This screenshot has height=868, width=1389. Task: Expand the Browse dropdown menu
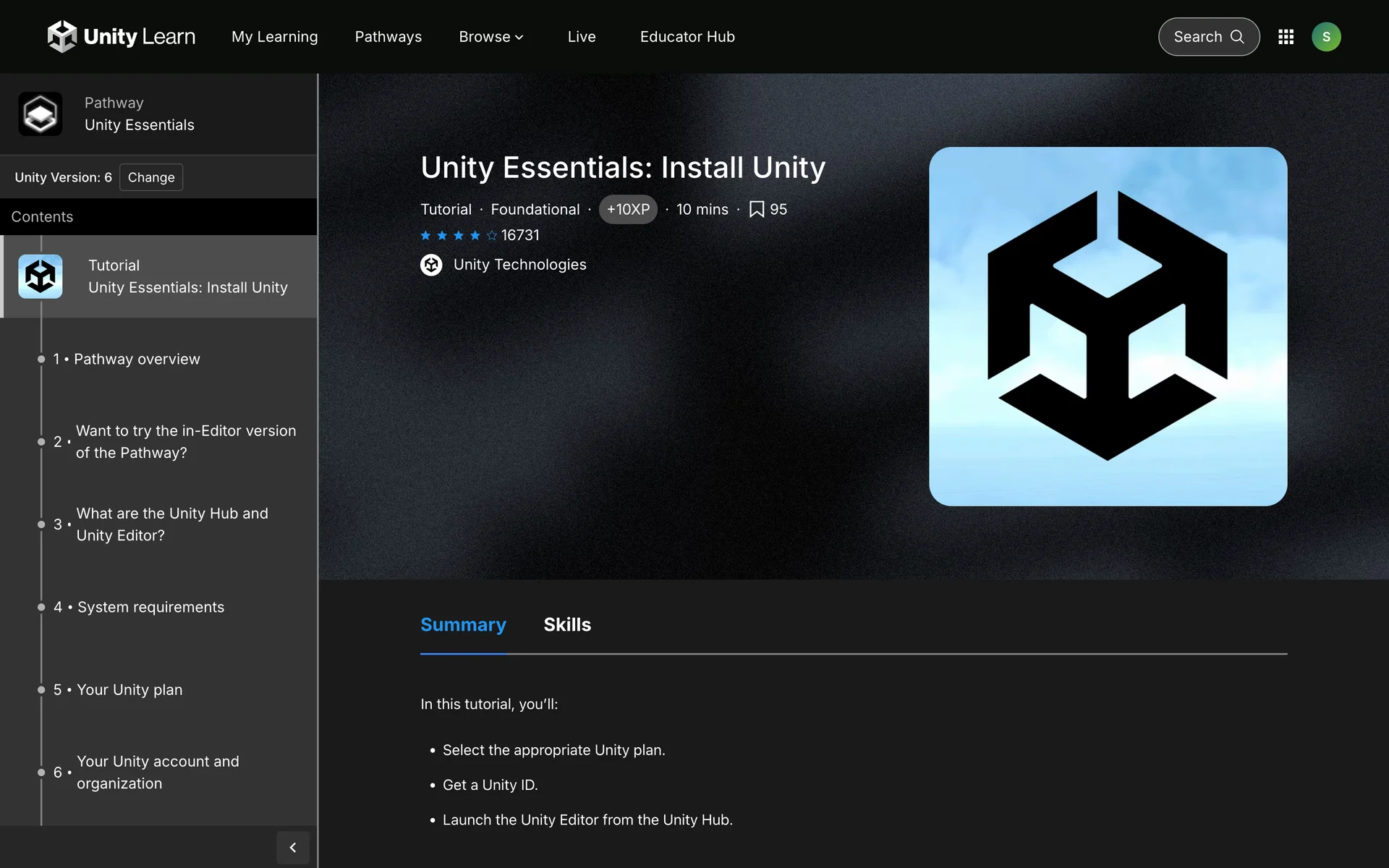point(490,37)
